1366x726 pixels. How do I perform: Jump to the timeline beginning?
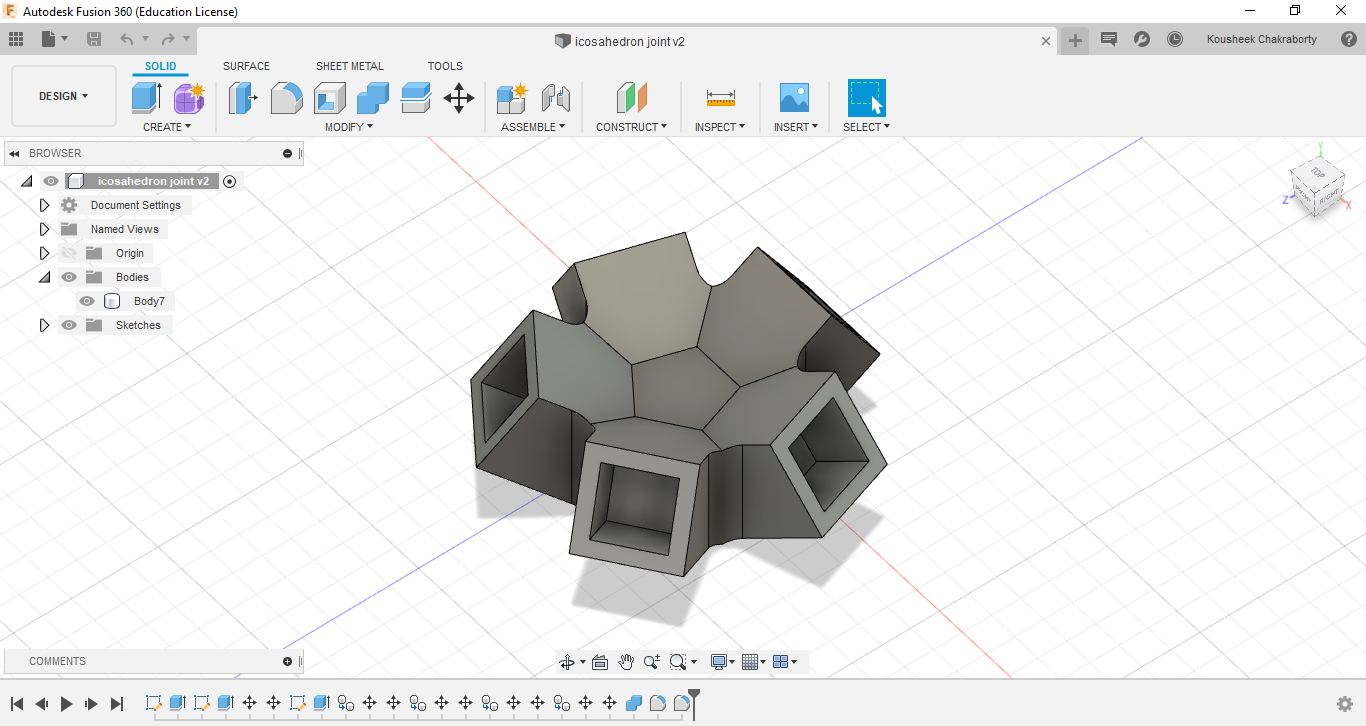17,704
